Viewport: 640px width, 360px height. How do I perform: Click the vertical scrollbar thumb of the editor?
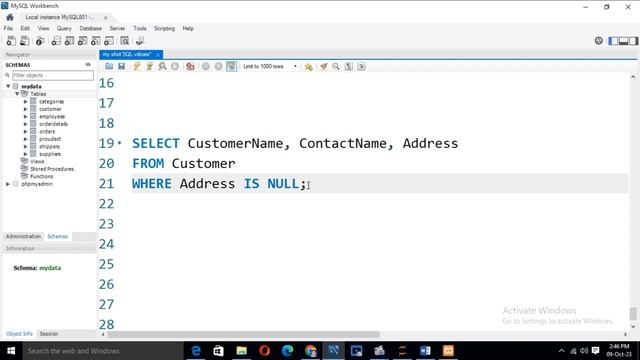pos(633,313)
